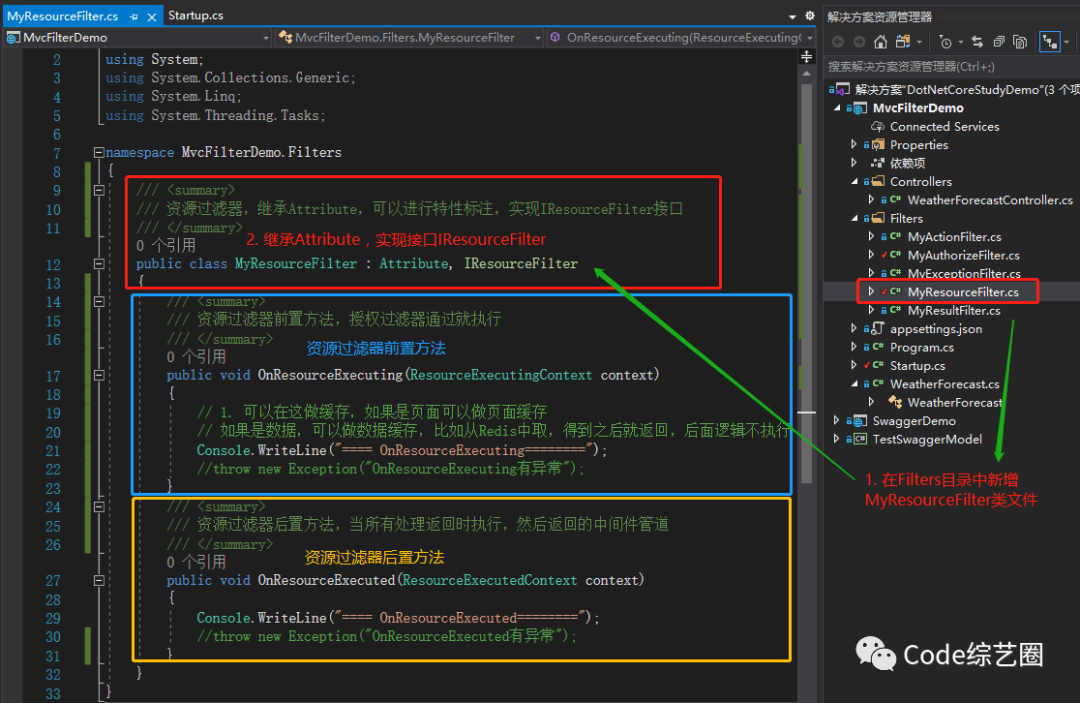Viewport: 1080px width, 703px height.
Task: Select the MvcFilterDemo project row
Action: [918, 108]
